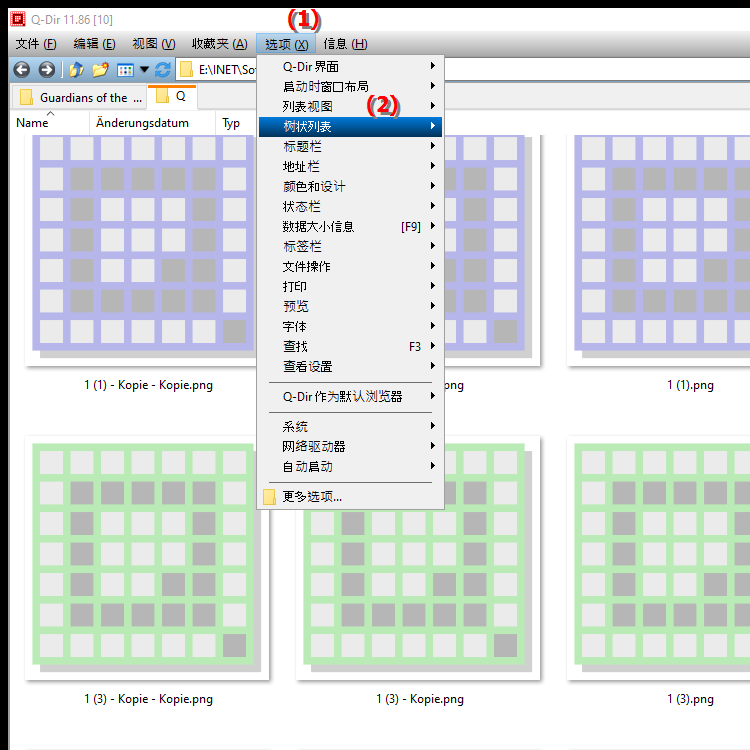Expand the 查看设置 submenu
Image resolution: width=750 pixels, height=750 pixels.
tap(350, 367)
